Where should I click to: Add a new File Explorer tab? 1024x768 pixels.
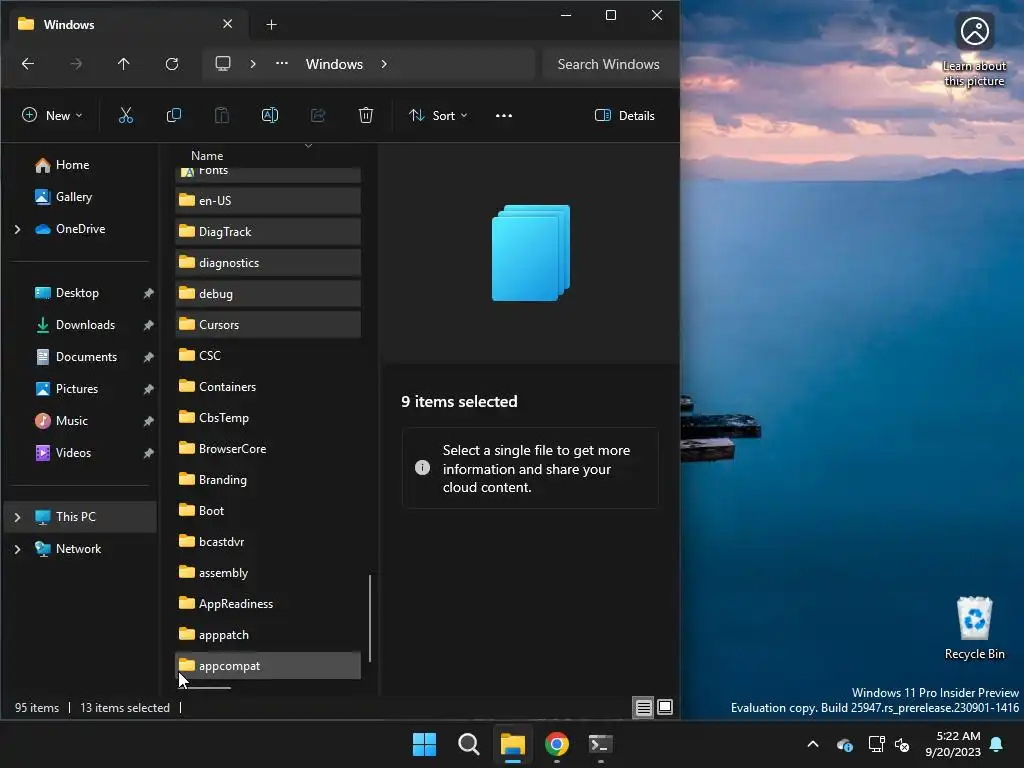272,25
